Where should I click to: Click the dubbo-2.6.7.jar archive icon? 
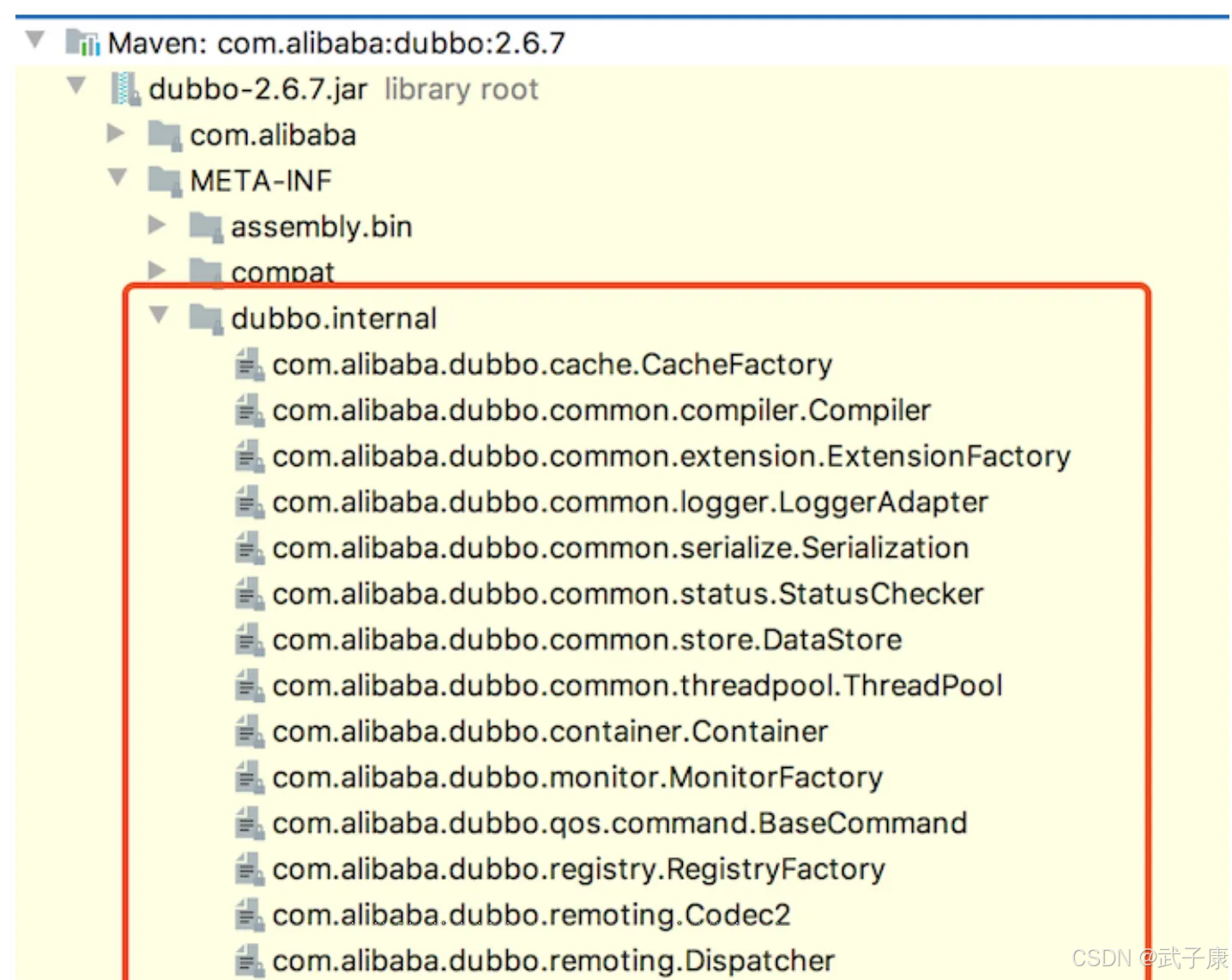point(125,89)
